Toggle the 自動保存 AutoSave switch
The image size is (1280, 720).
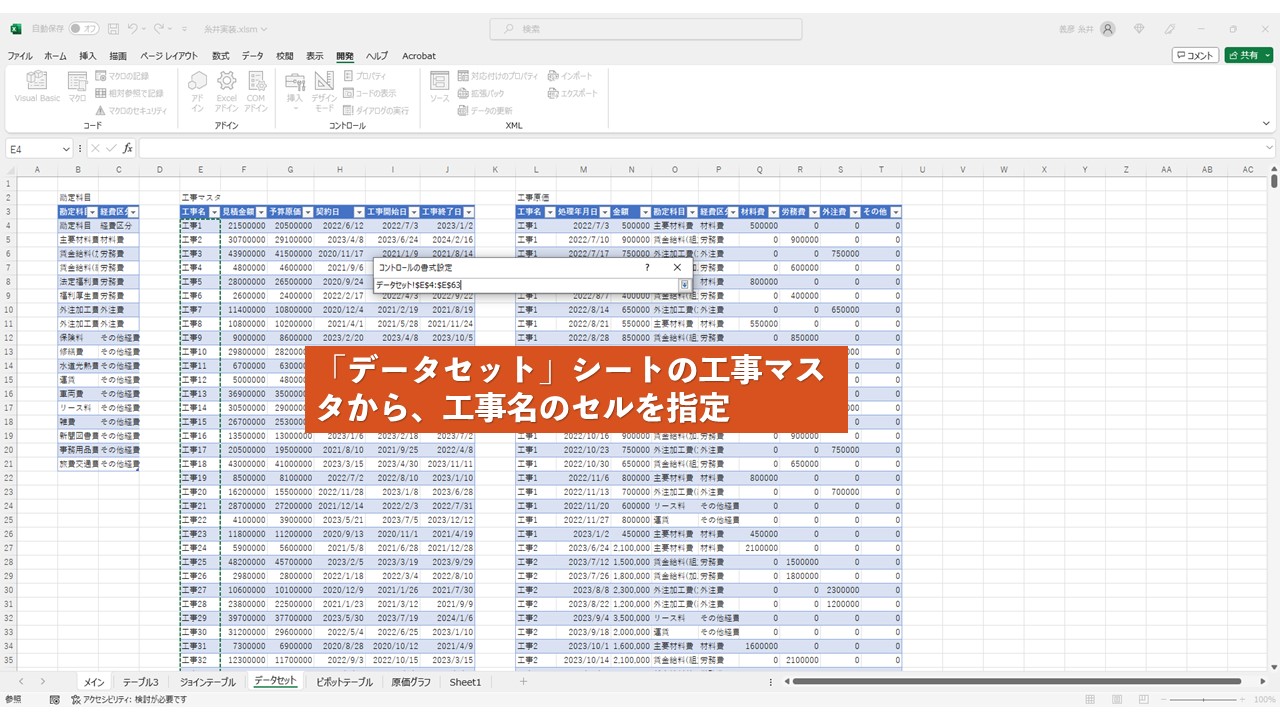[86, 29]
